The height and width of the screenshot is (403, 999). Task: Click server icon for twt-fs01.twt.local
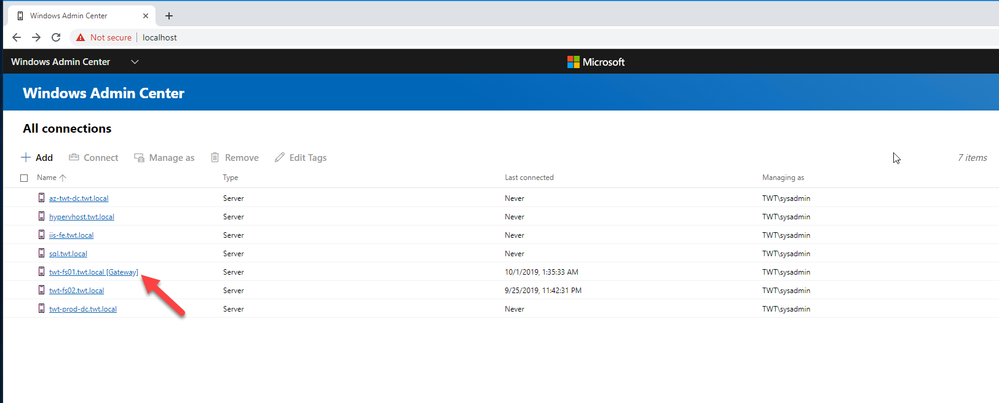click(x=41, y=272)
